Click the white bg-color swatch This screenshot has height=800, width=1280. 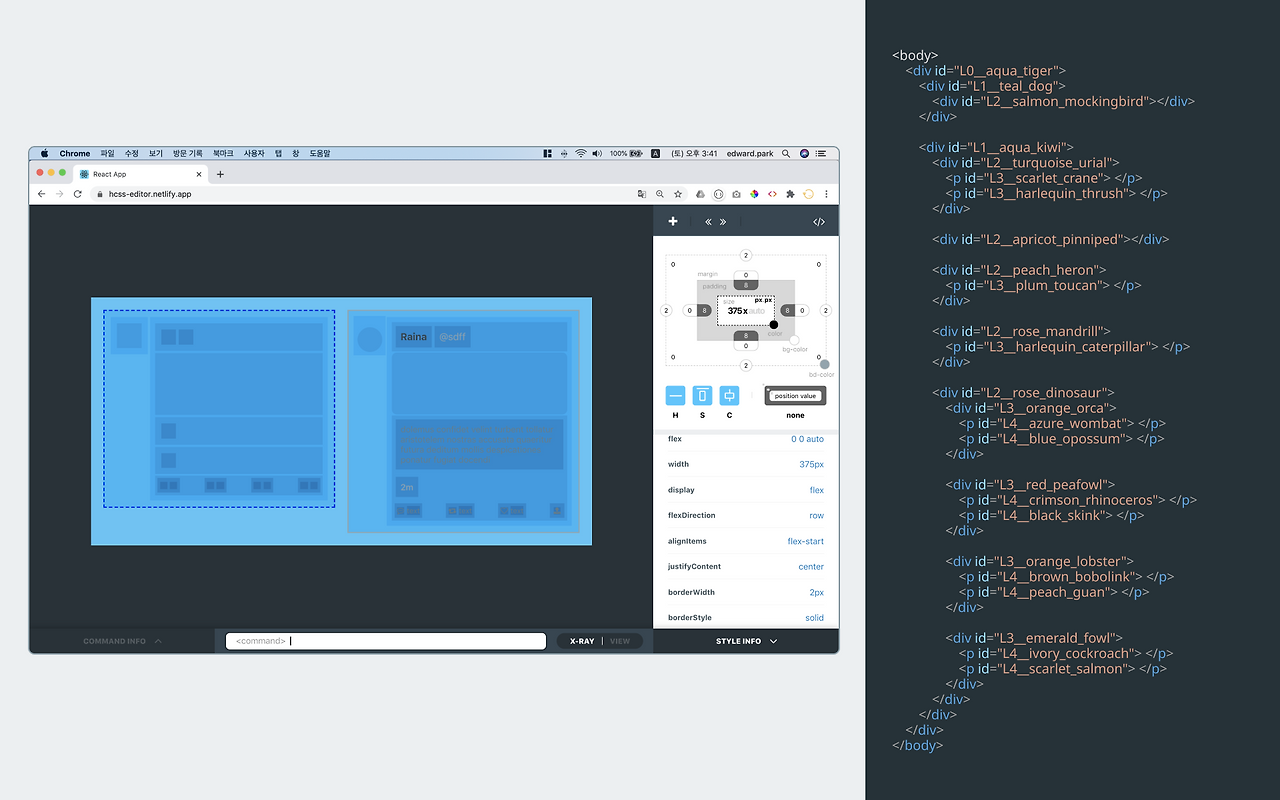[794, 340]
